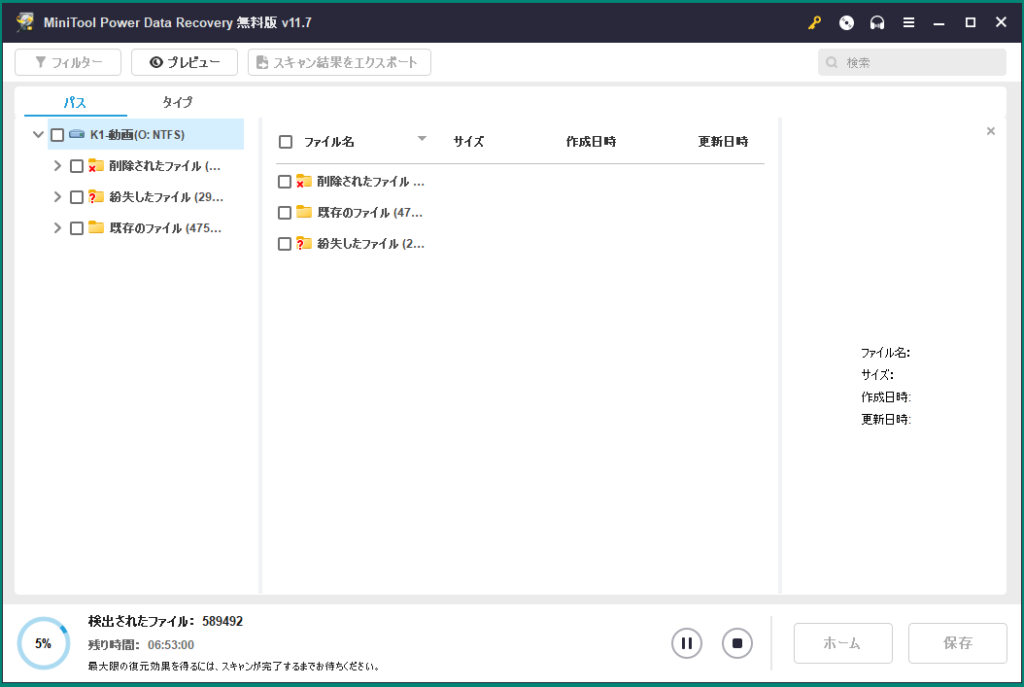Expand 紛失したファイル in the tree
This screenshot has height=687, width=1024.
(x=57, y=196)
